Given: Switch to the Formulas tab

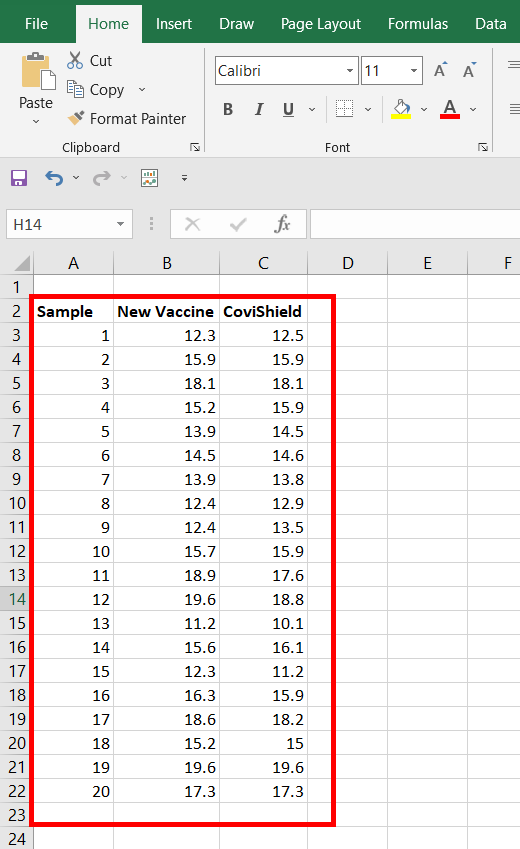Looking at the screenshot, I should coord(418,24).
